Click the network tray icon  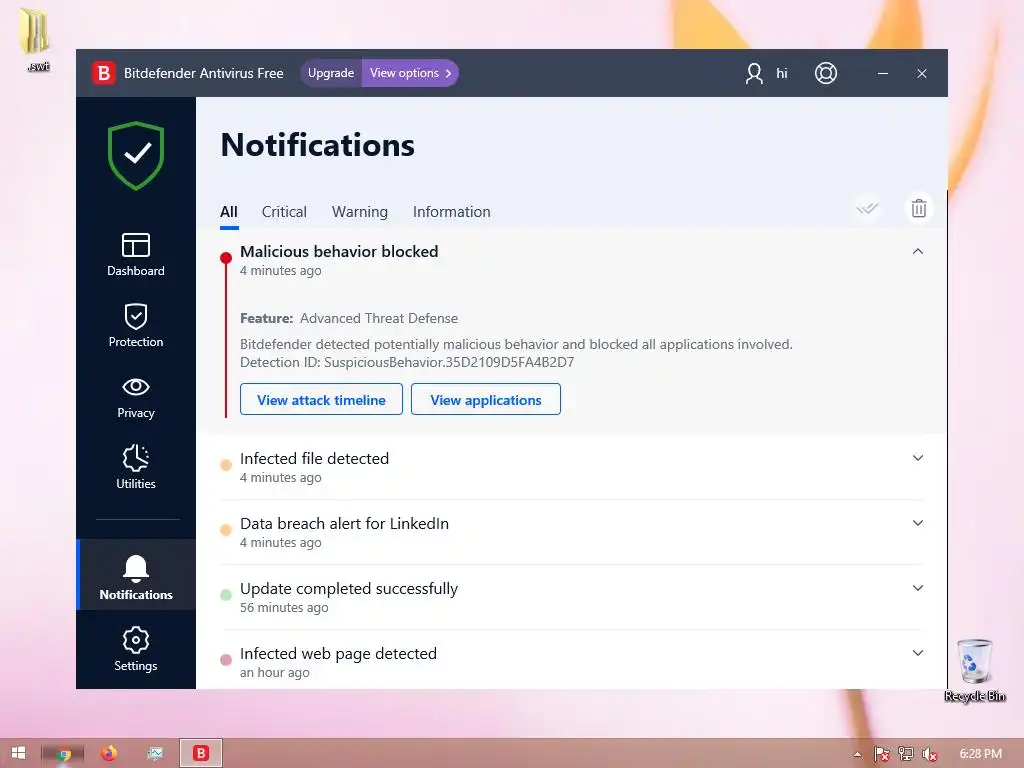click(906, 754)
